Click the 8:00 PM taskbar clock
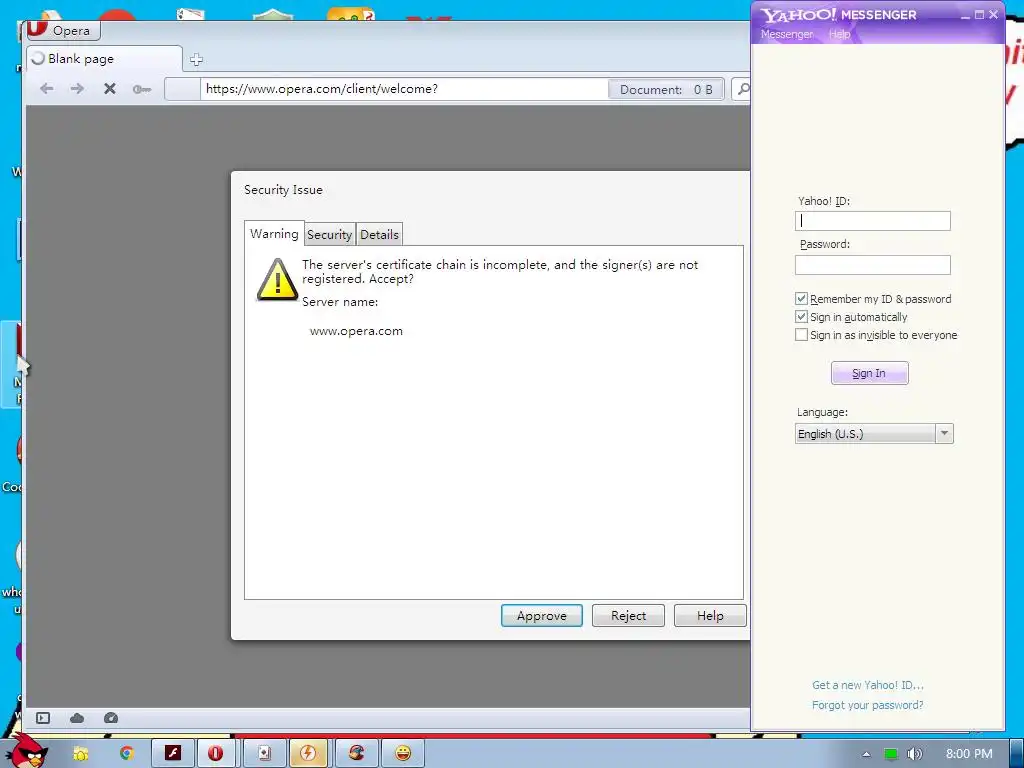This screenshot has width=1024, height=768. click(x=969, y=754)
